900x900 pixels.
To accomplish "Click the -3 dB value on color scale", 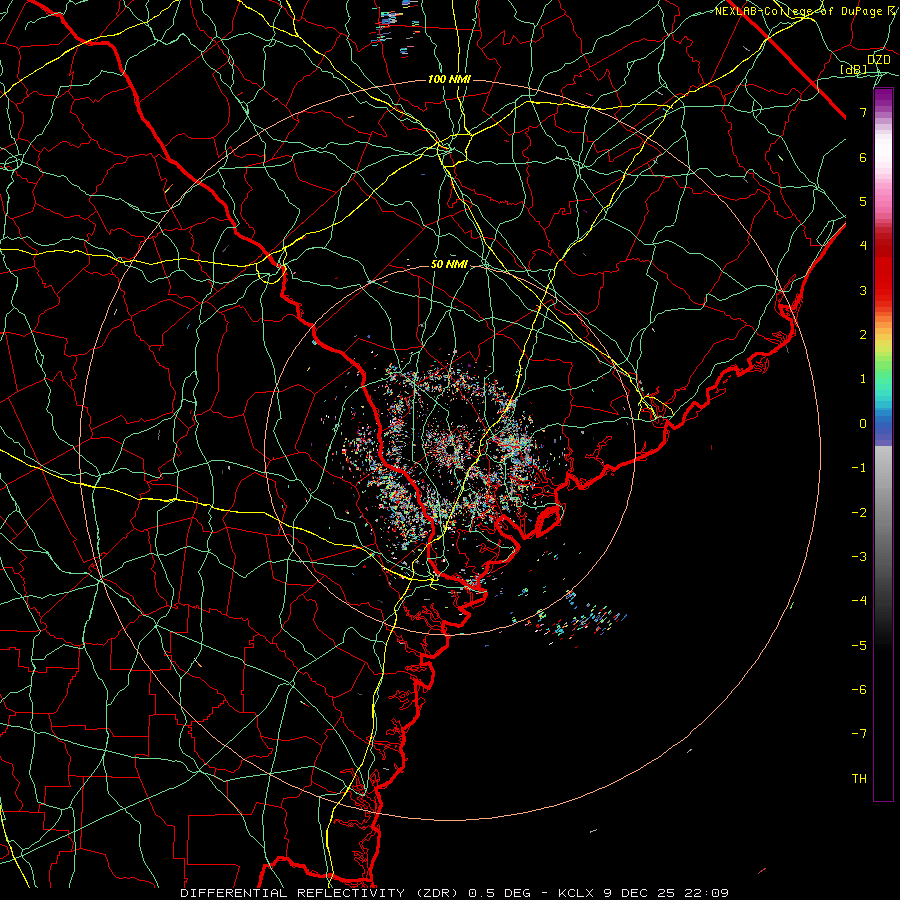I will click(x=859, y=557).
